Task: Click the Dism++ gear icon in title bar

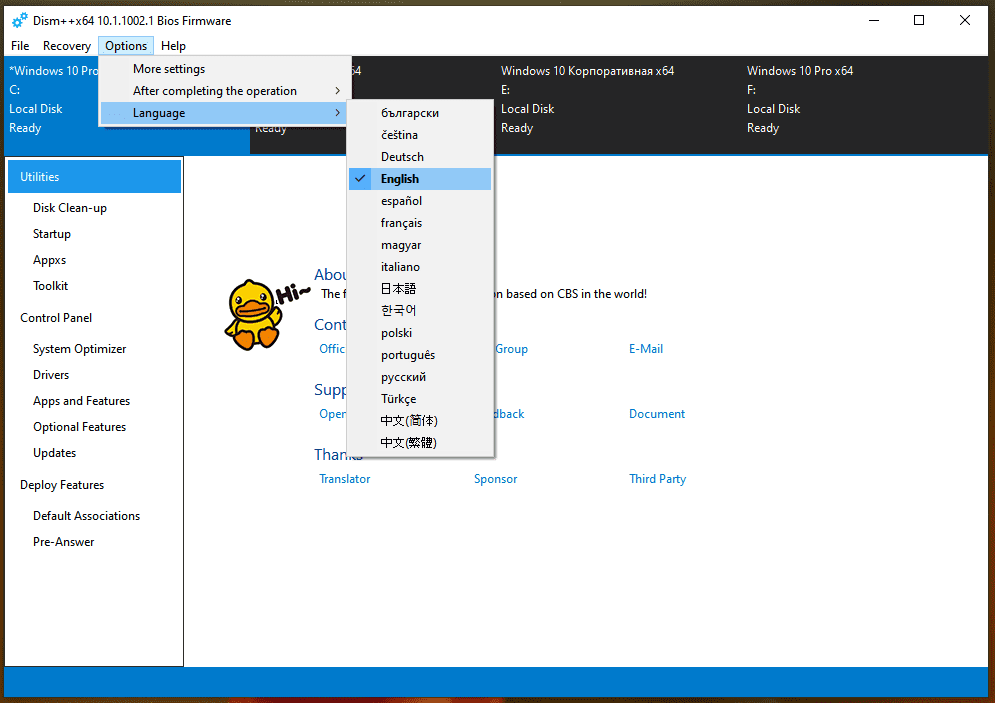Action: click(20, 20)
